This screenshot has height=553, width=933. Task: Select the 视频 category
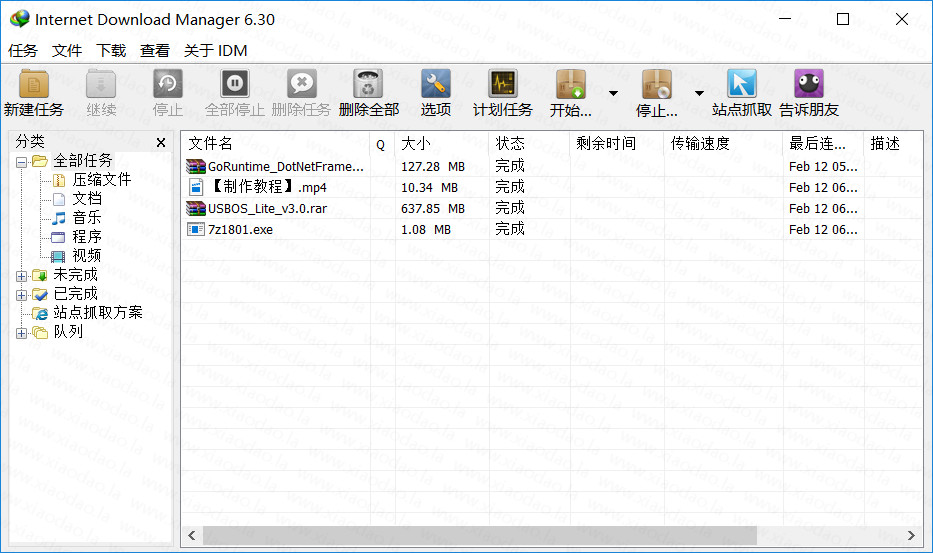point(87,256)
